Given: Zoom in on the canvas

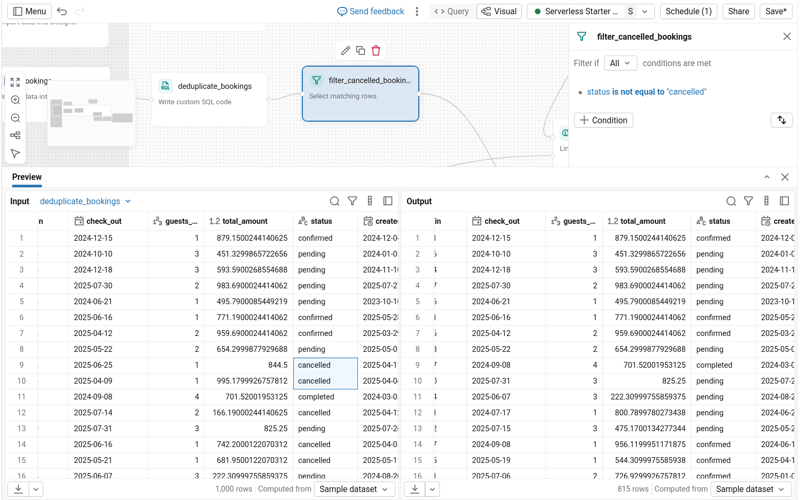Looking at the screenshot, I should coord(15,100).
